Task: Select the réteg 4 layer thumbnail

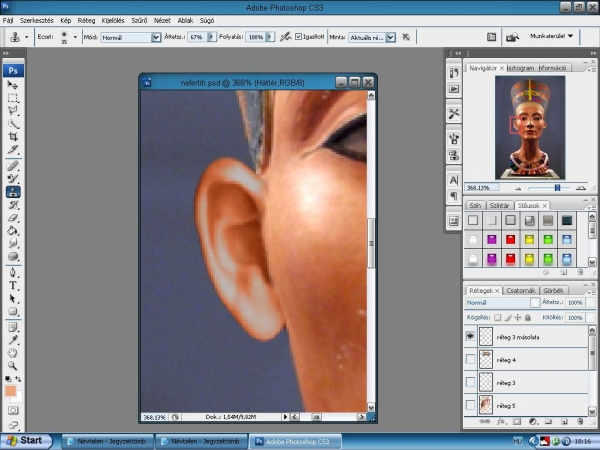Action: 486,359
